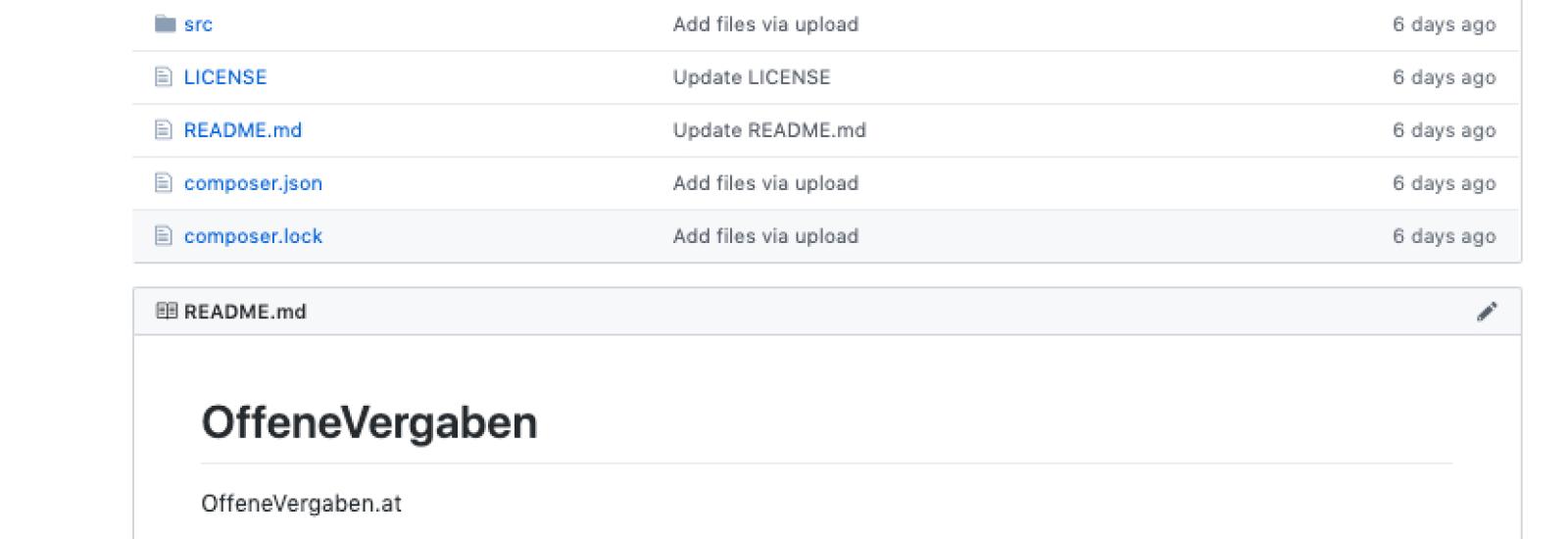The image size is (1568, 539).
Task: Open src row's 'Add files via upload' commit
Action: pyautogui.click(x=765, y=24)
